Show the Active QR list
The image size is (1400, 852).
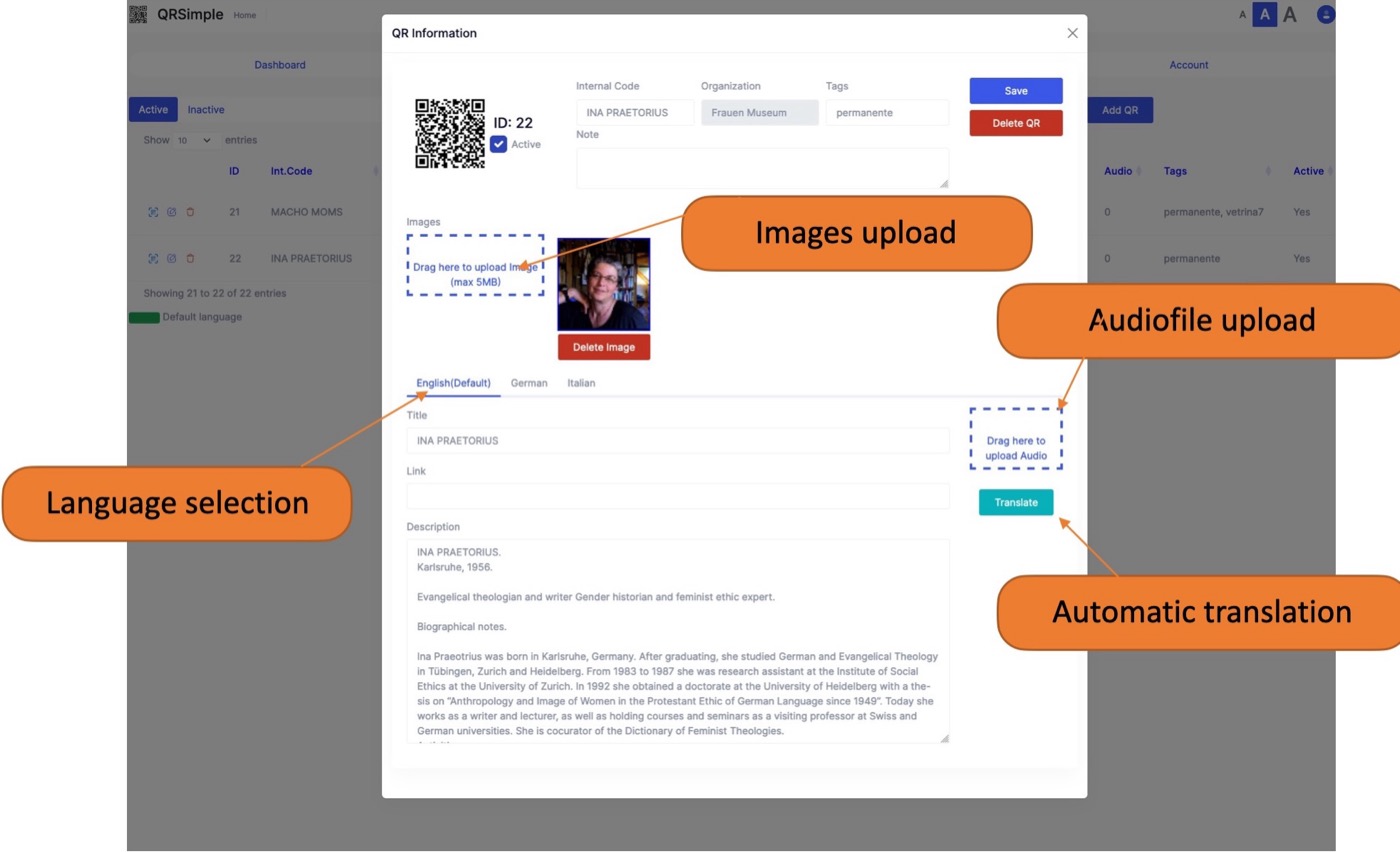click(x=153, y=110)
